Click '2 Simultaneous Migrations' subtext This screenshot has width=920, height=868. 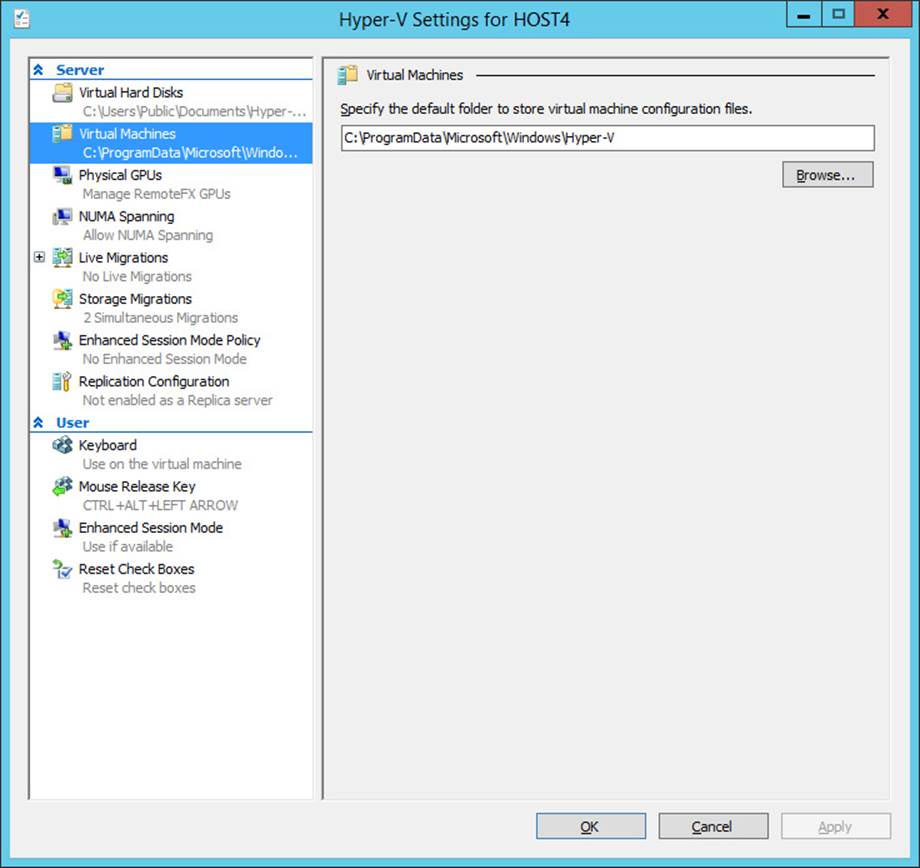pos(160,318)
